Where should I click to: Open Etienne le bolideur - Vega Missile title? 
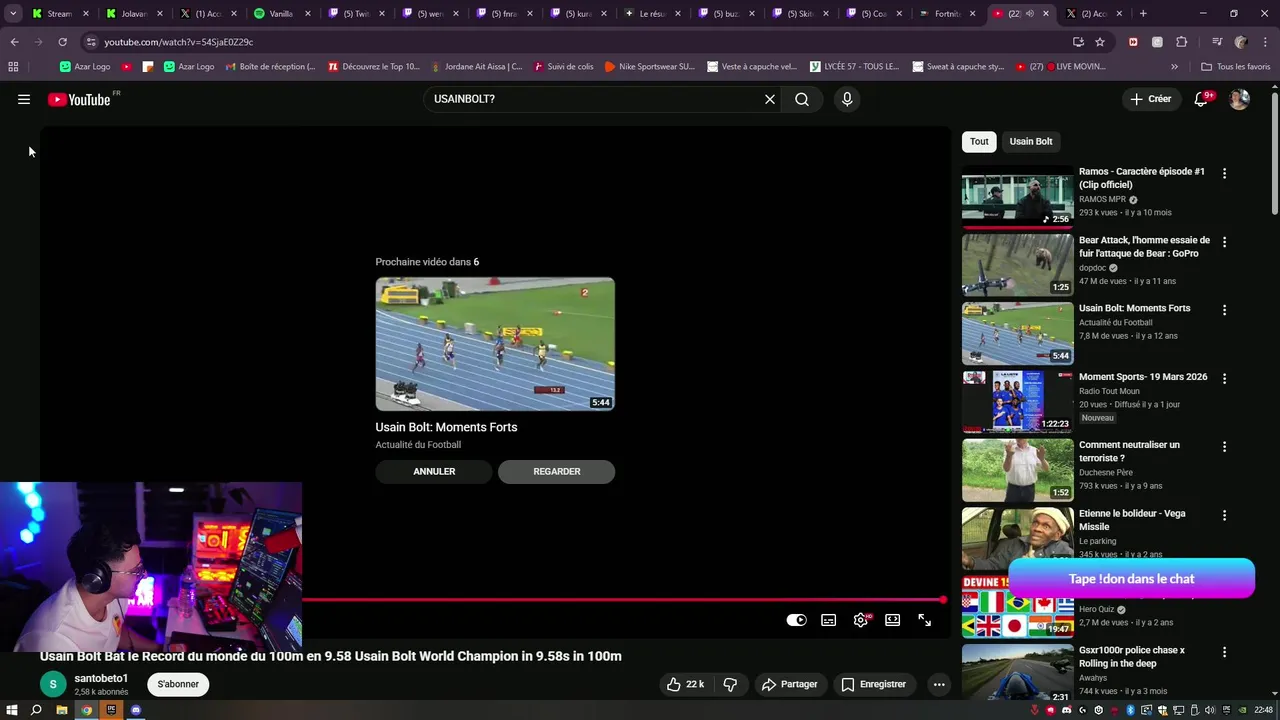[1132, 520]
